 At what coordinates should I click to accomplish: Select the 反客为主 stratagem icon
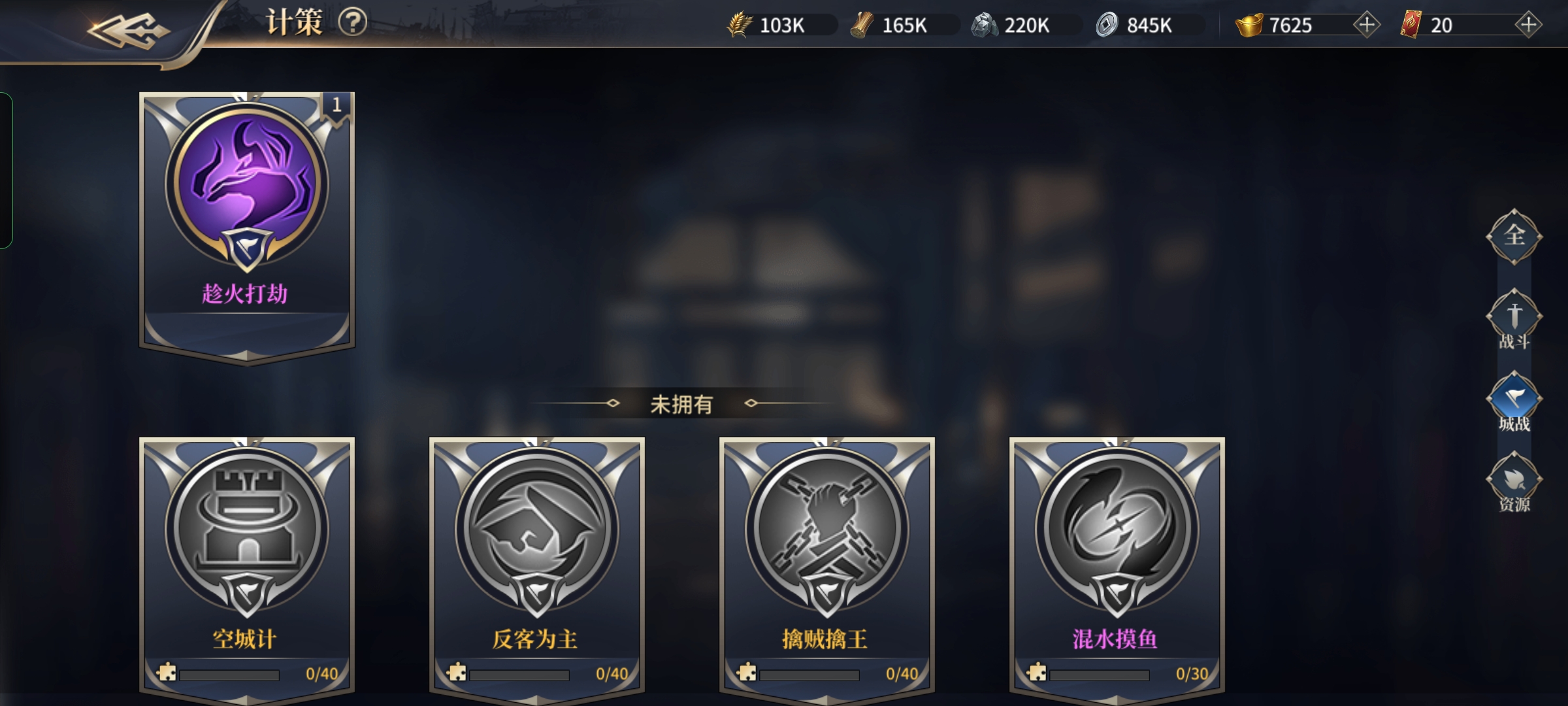(x=537, y=528)
